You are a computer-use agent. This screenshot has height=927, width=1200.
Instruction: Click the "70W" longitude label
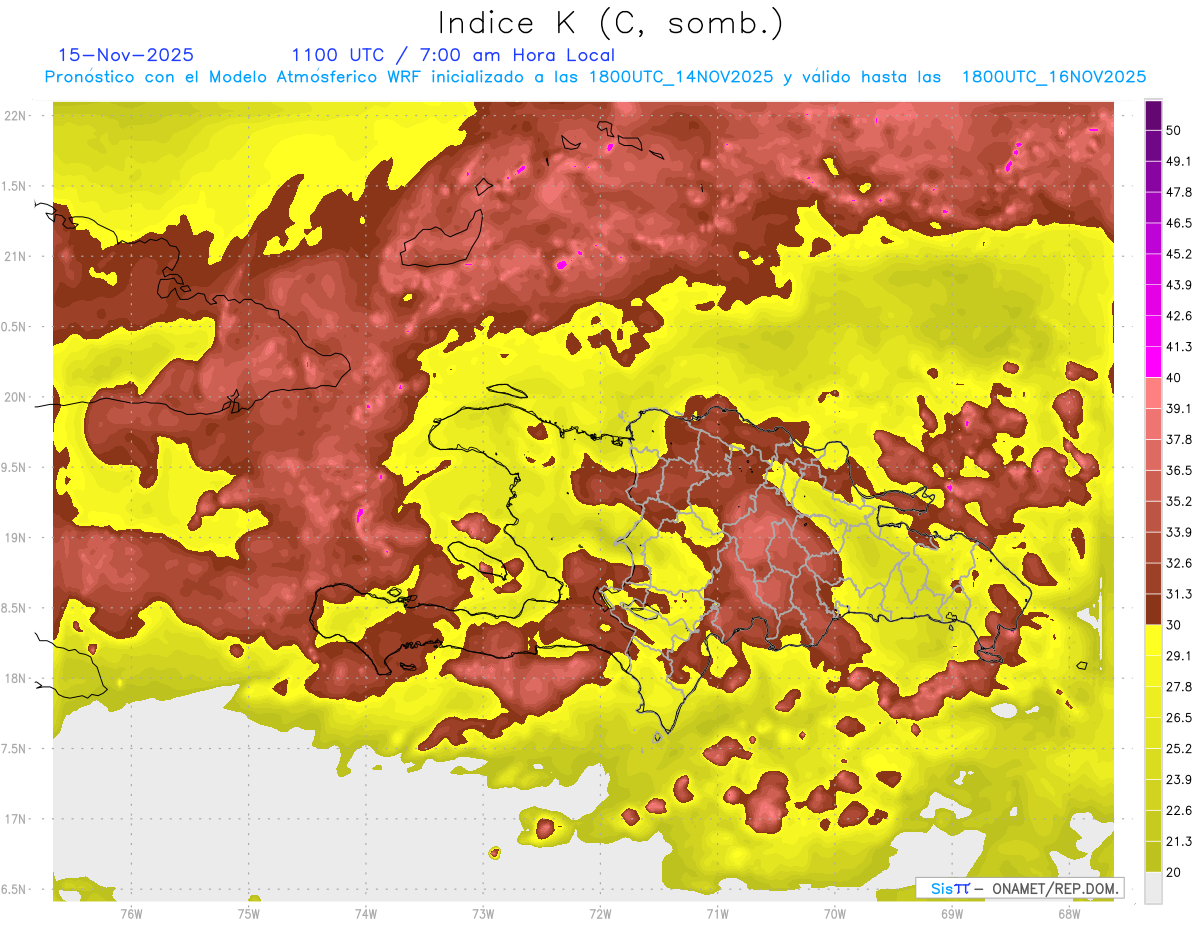pyautogui.click(x=834, y=914)
